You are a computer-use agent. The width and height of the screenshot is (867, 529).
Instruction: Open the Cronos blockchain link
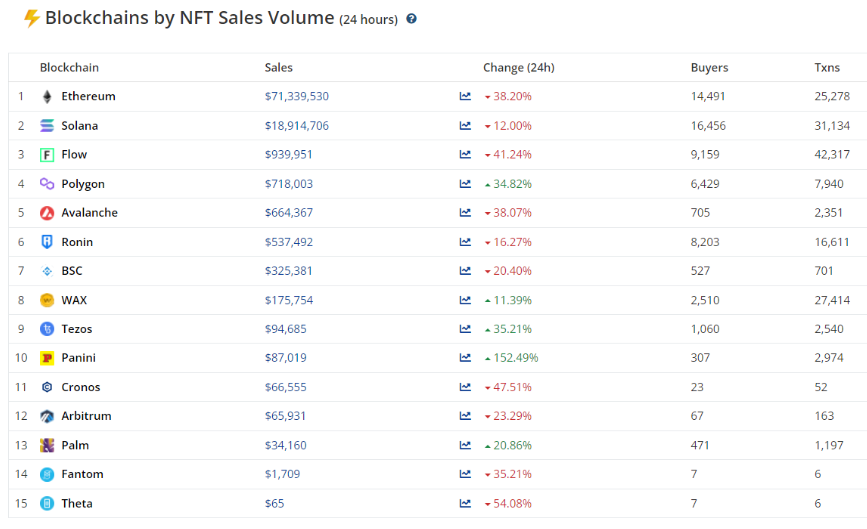coord(81,387)
